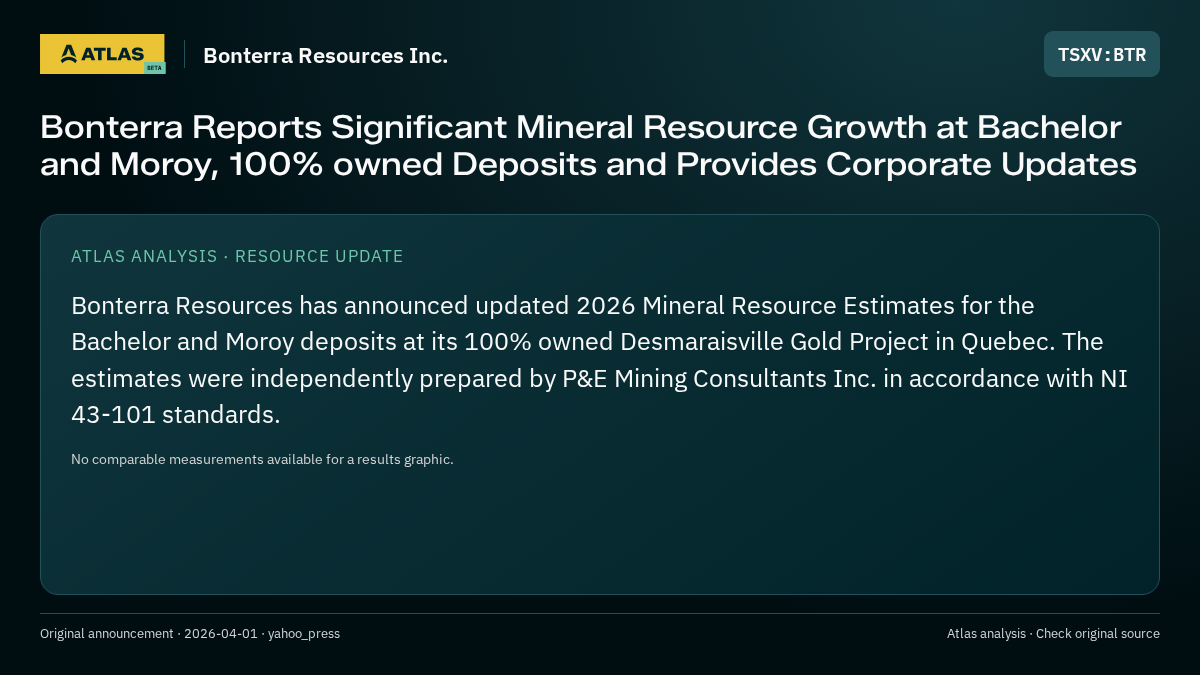The height and width of the screenshot is (675, 1200).
Task: Select the Bonterra Resources Inc. company name
Action: coord(325,55)
